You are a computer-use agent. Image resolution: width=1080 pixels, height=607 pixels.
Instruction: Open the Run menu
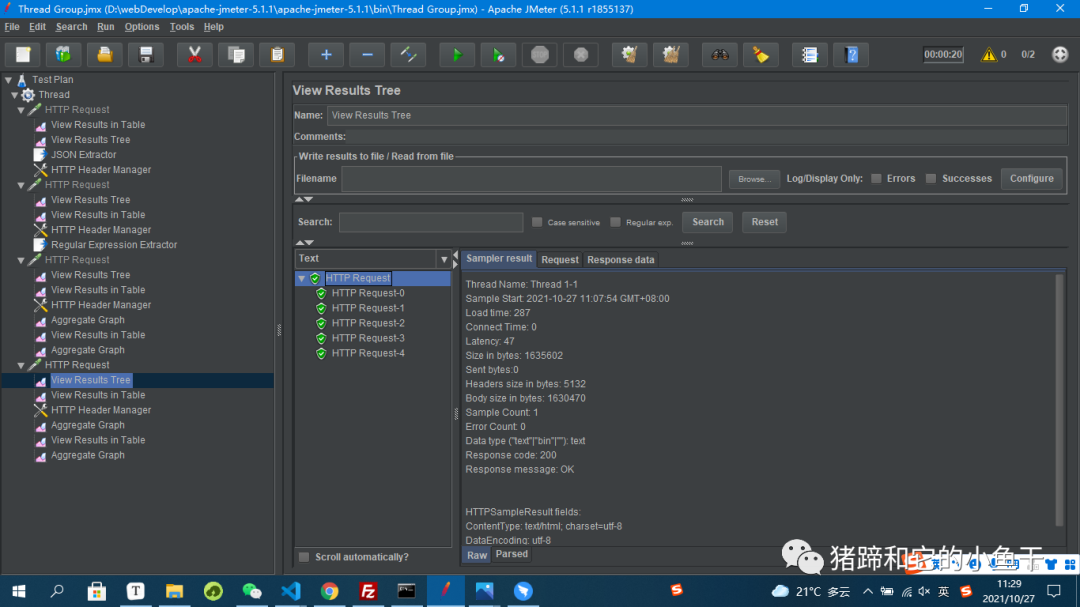pyautogui.click(x=105, y=27)
